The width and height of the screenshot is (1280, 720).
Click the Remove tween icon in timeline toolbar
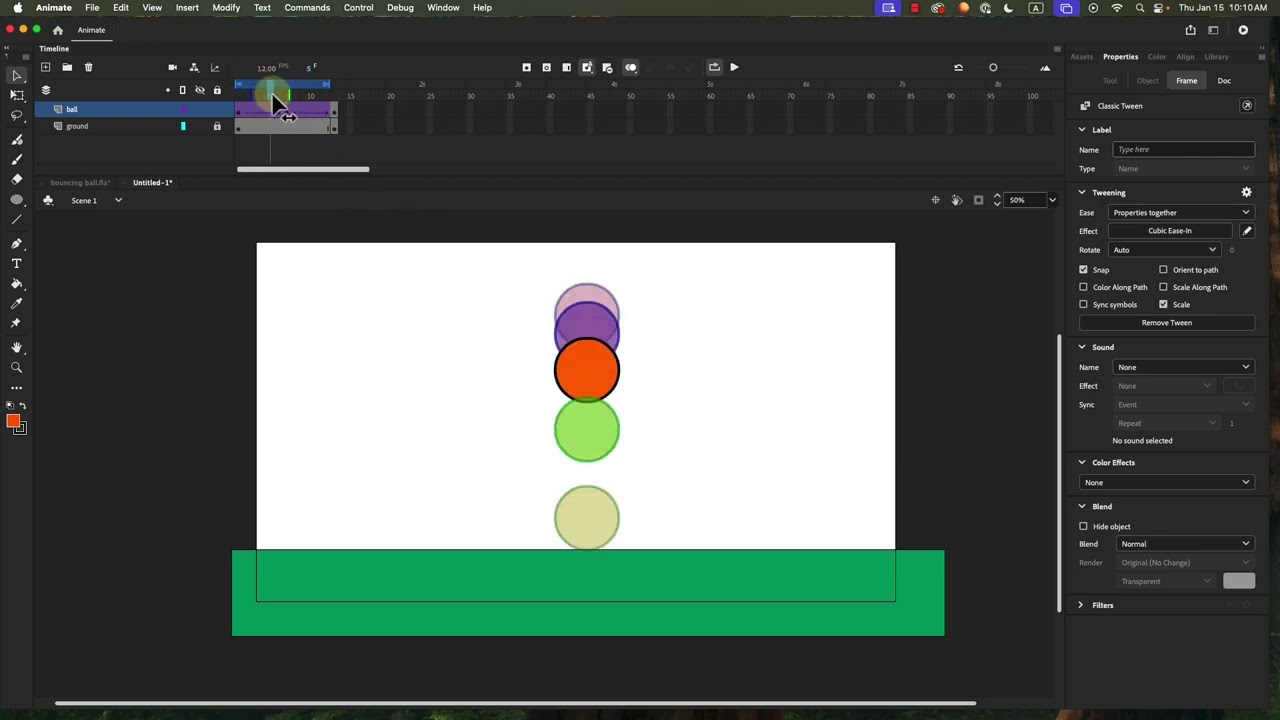[607, 67]
